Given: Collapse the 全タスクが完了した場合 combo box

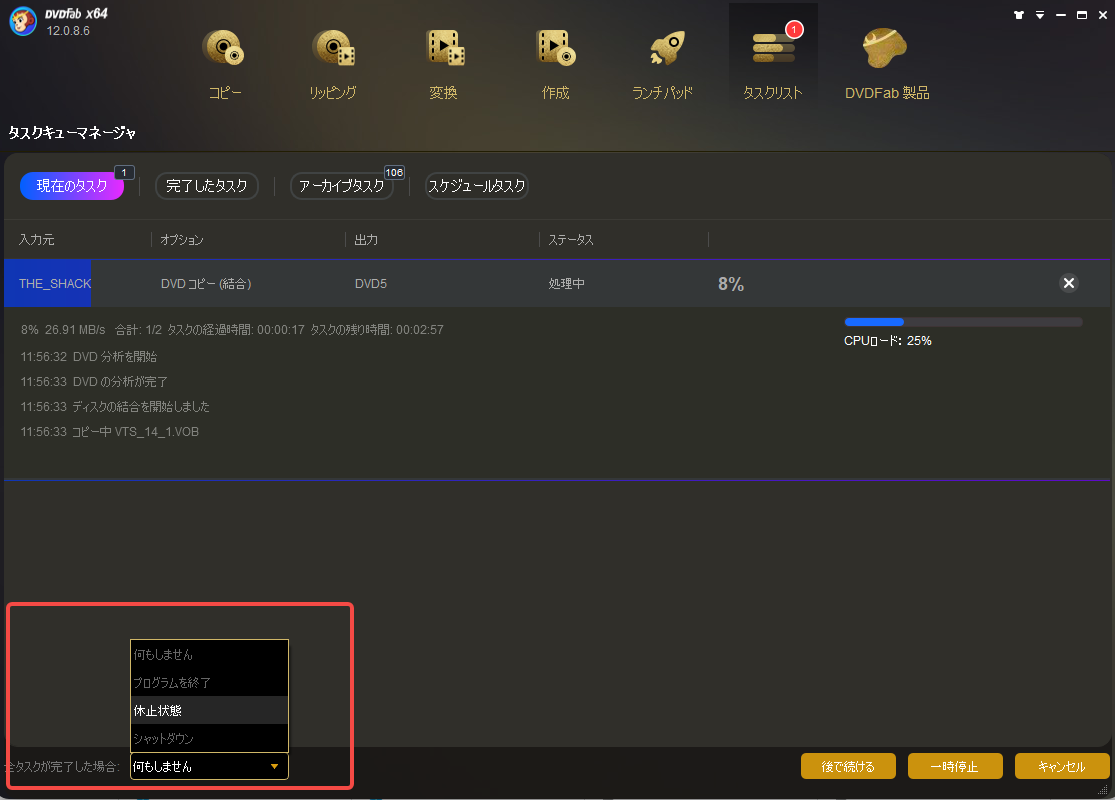Looking at the screenshot, I should click(209, 767).
